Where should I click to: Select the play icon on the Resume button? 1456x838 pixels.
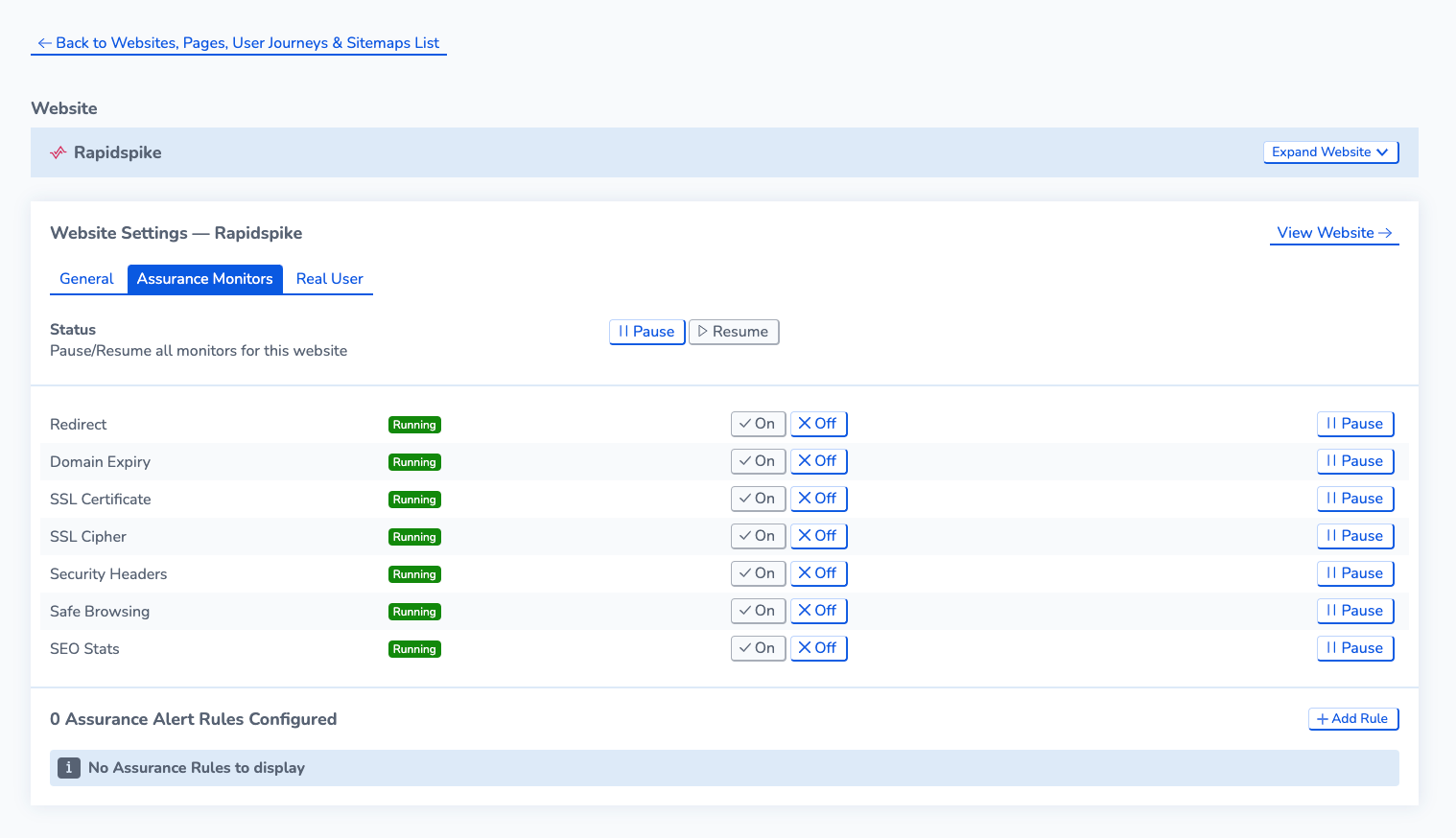[x=704, y=332]
